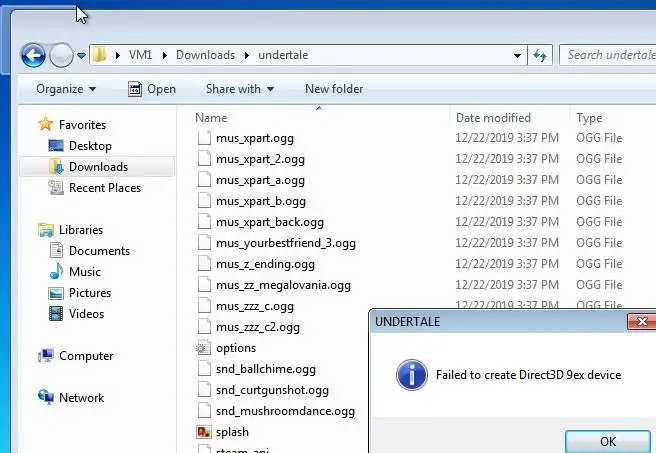
Task: Open address bar previous locations dropdown
Action: pyautogui.click(x=517, y=55)
